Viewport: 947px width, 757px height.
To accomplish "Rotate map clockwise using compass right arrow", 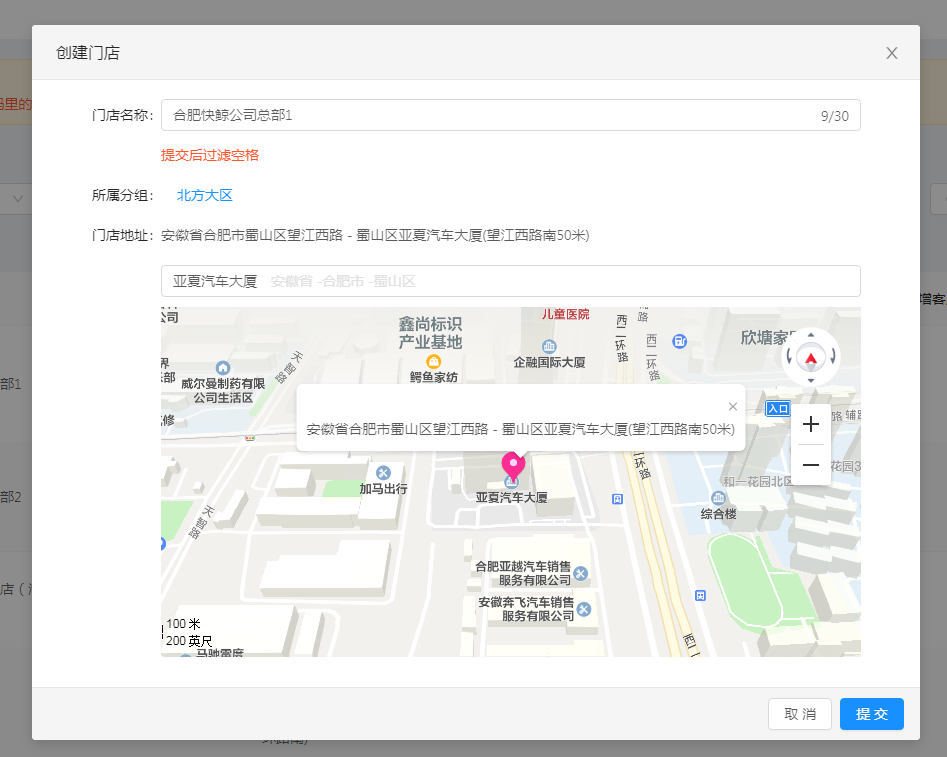I will (831, 356).
